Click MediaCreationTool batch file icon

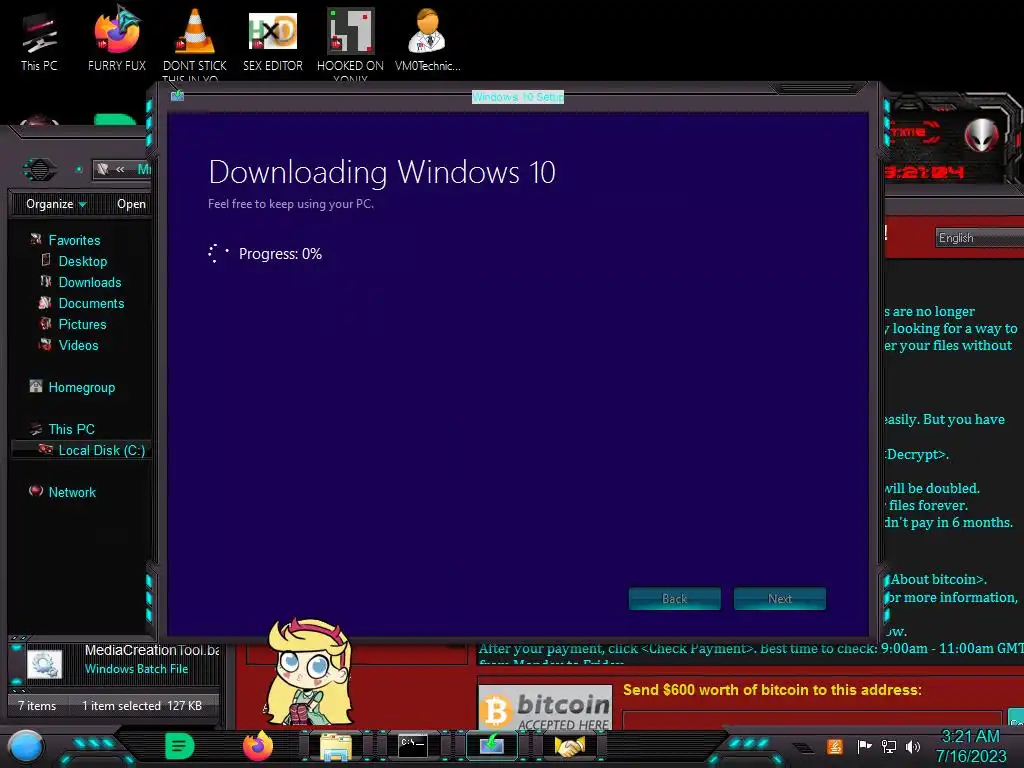[x=44, y=664]
